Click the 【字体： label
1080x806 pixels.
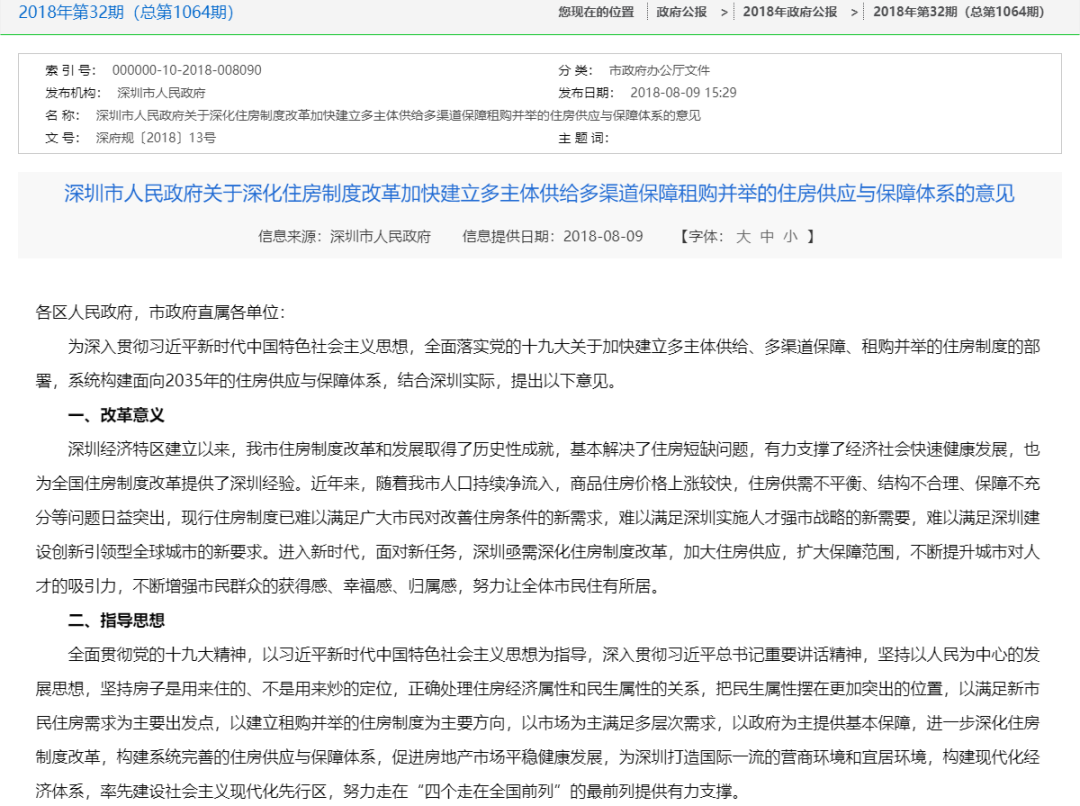702,236
